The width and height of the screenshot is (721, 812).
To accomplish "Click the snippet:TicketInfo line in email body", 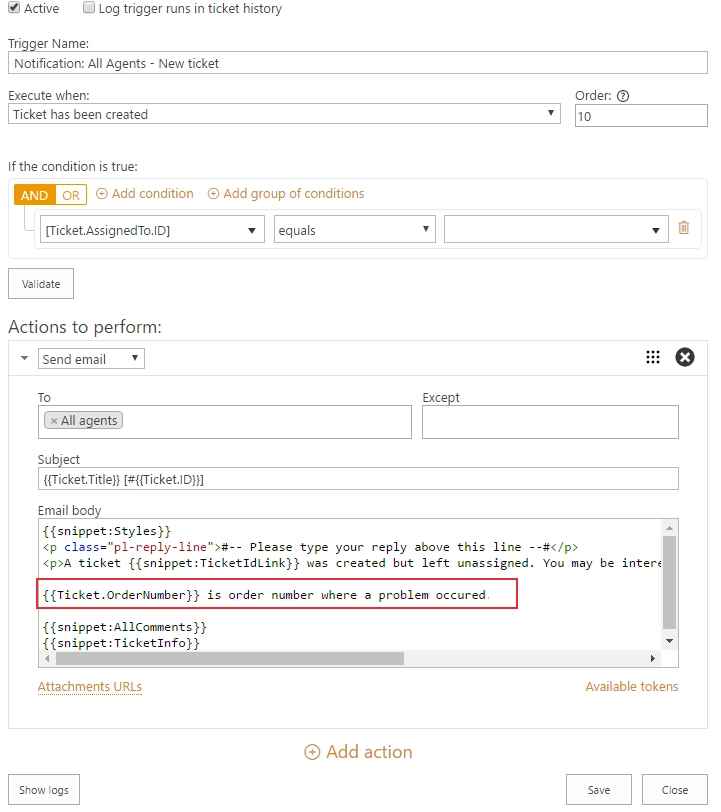I will (121, 643).
